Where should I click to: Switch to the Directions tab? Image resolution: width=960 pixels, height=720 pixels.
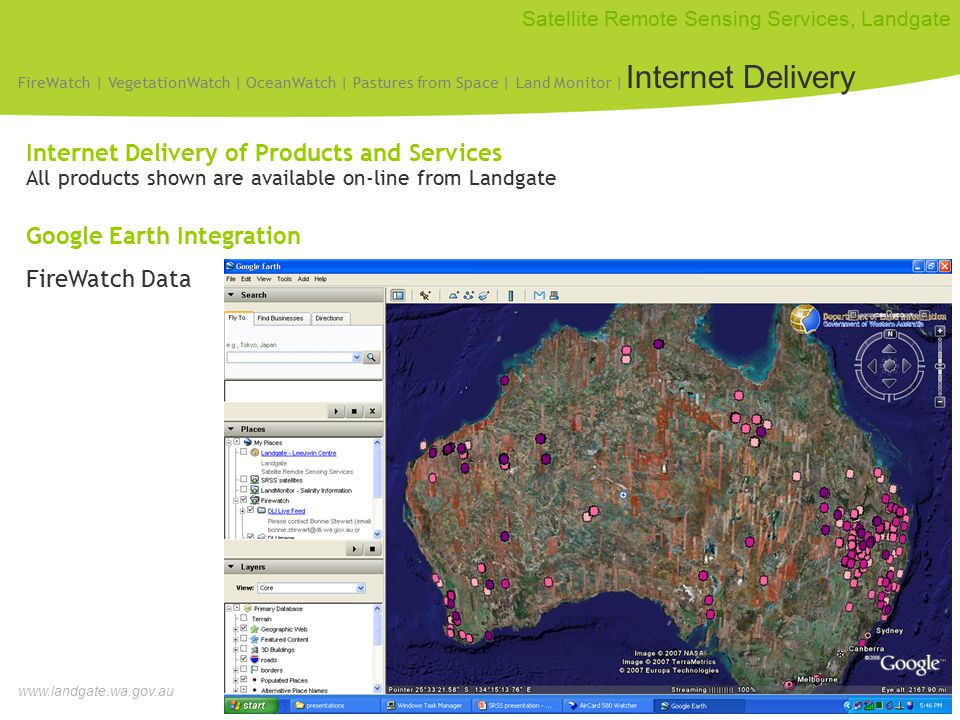329,318
